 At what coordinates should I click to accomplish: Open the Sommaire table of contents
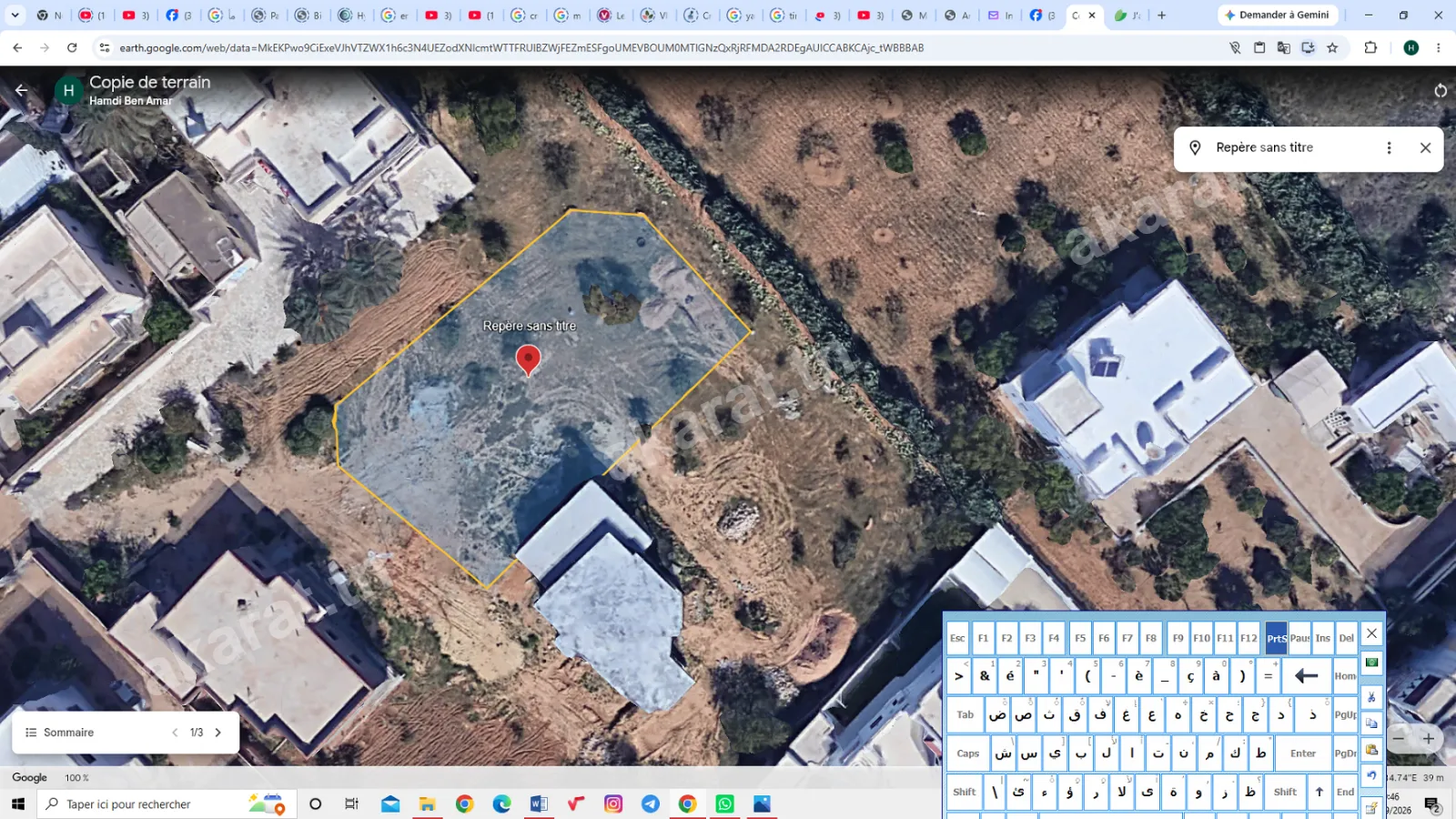(x=60, y=733)
